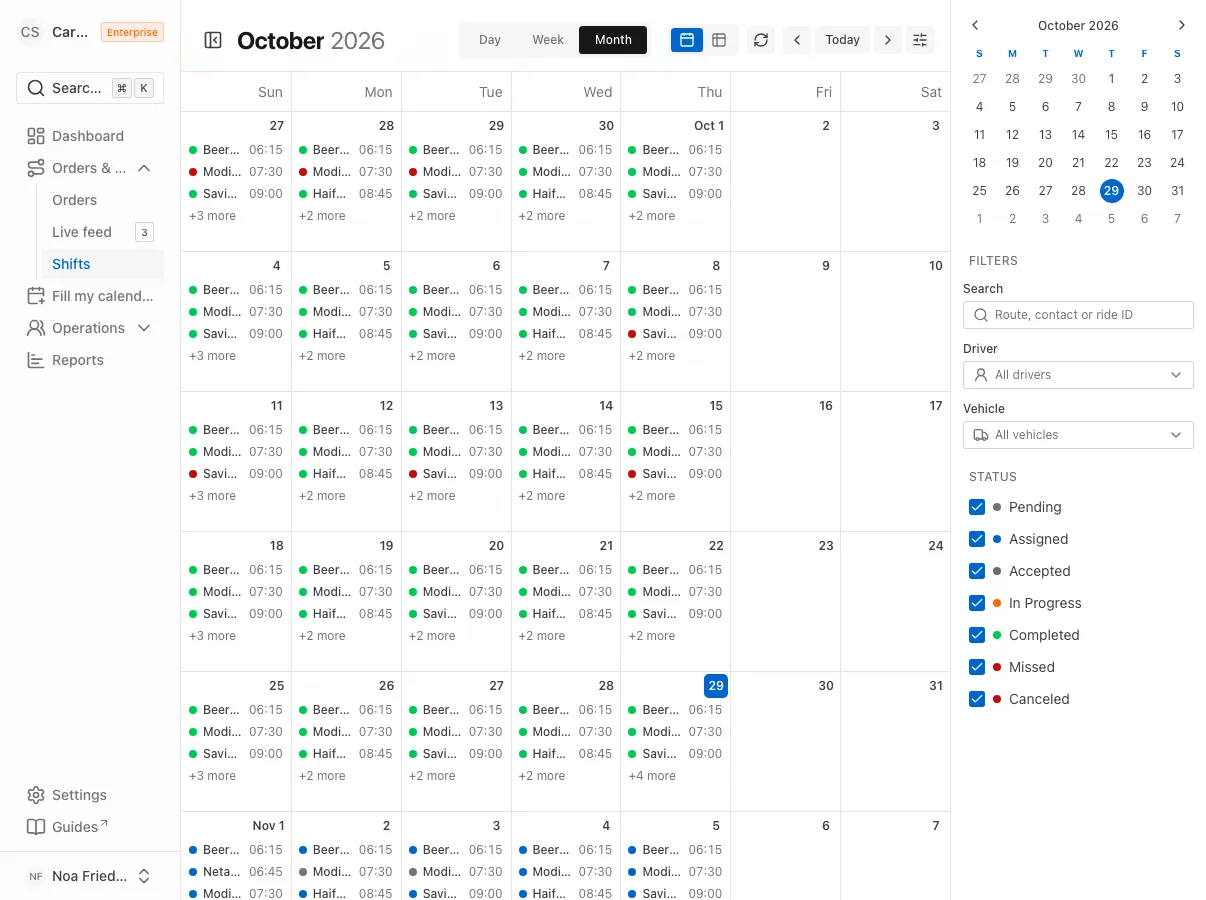Click Live feed count badge 3
1206x900 pixels.
[x=144, y=232]
